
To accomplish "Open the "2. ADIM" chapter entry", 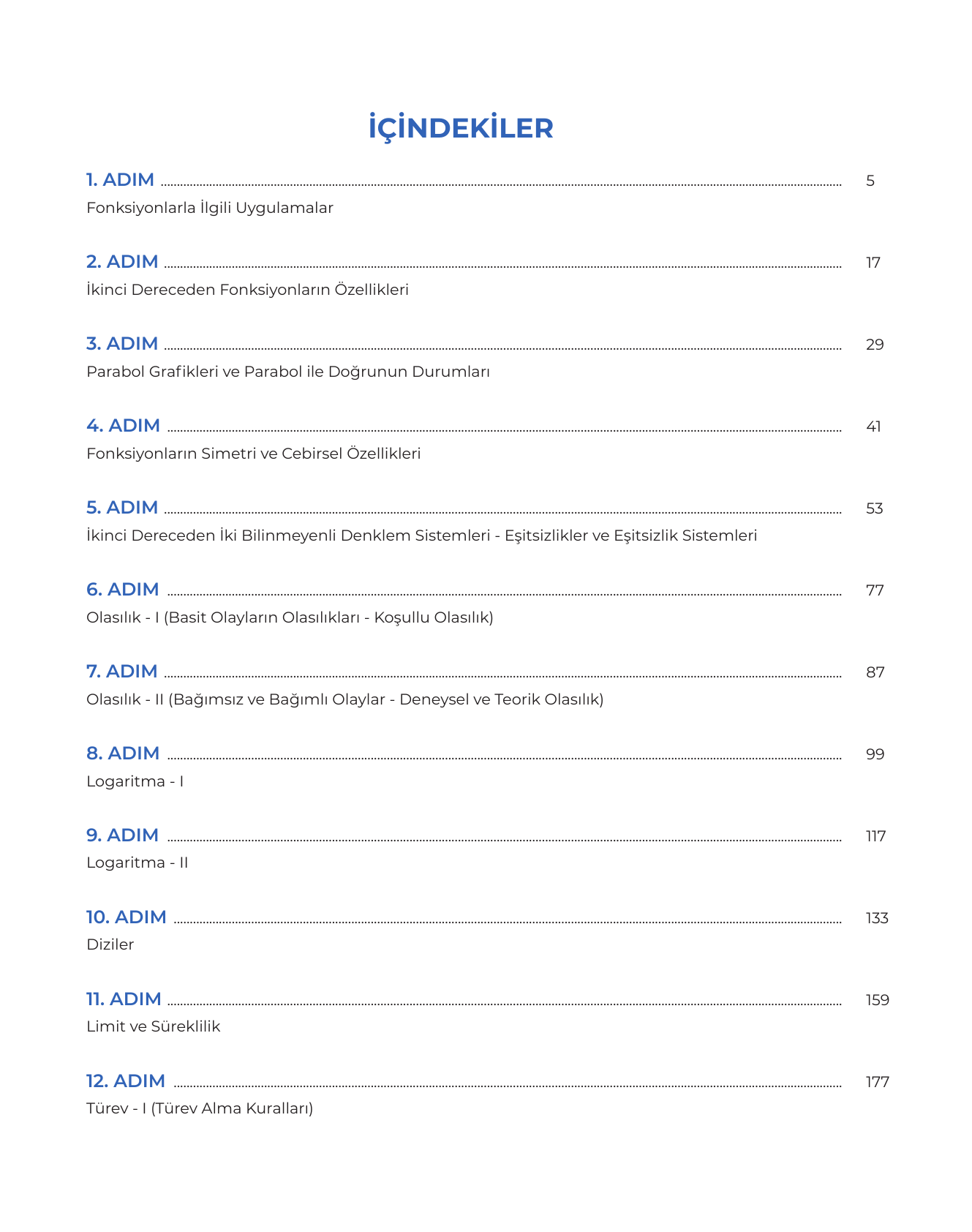I will pos(122,262).
